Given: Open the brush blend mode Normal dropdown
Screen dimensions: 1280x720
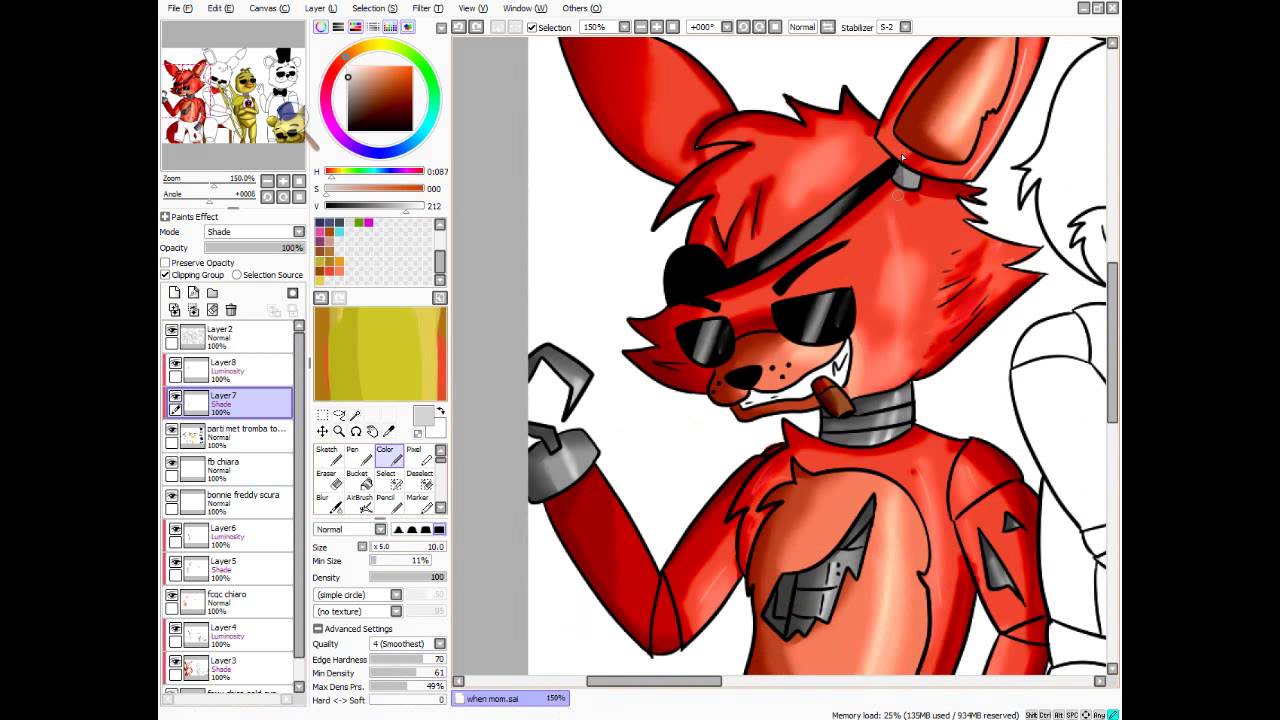Looking at the screenshot, I should tap(350, 529).
